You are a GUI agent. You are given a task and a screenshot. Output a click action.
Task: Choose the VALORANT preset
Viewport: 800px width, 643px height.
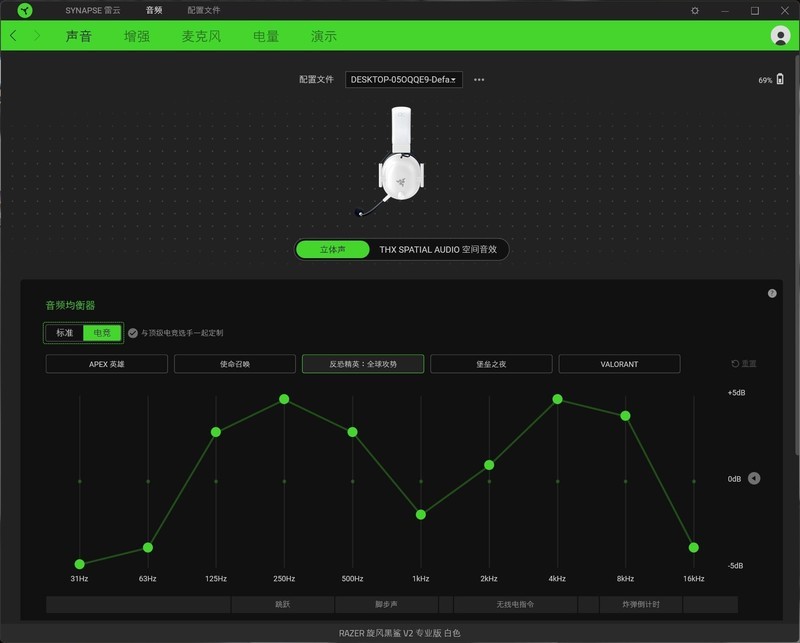point(619,364)
